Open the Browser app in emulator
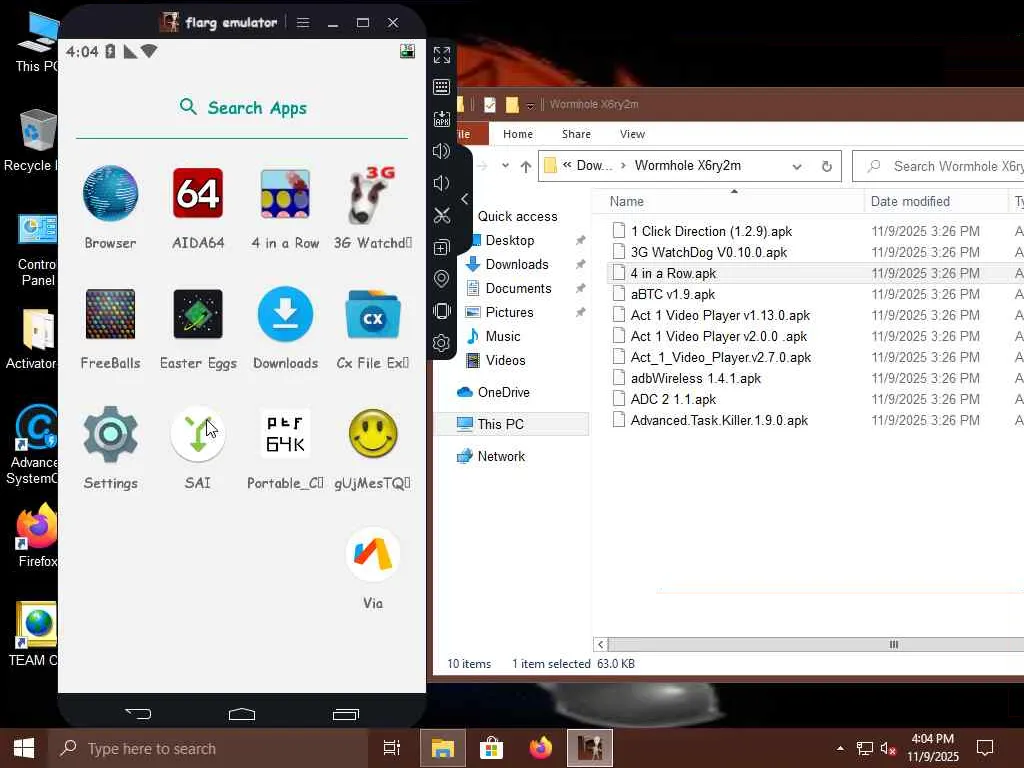Viewport: 1024px width, 768px height. pyautogui.click(x=110, y=193)
